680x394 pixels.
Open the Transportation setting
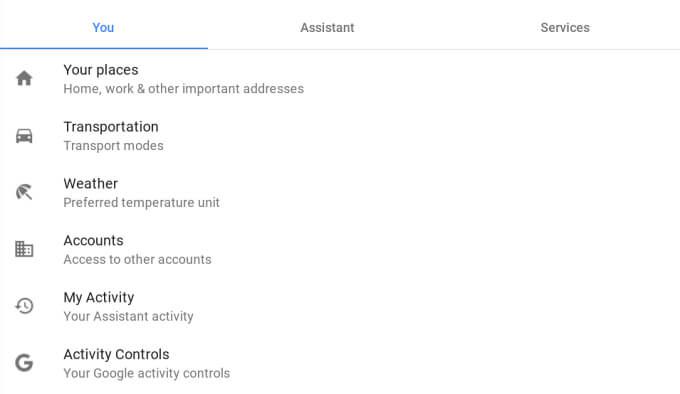pyautogui.click(x=340, y=136)
